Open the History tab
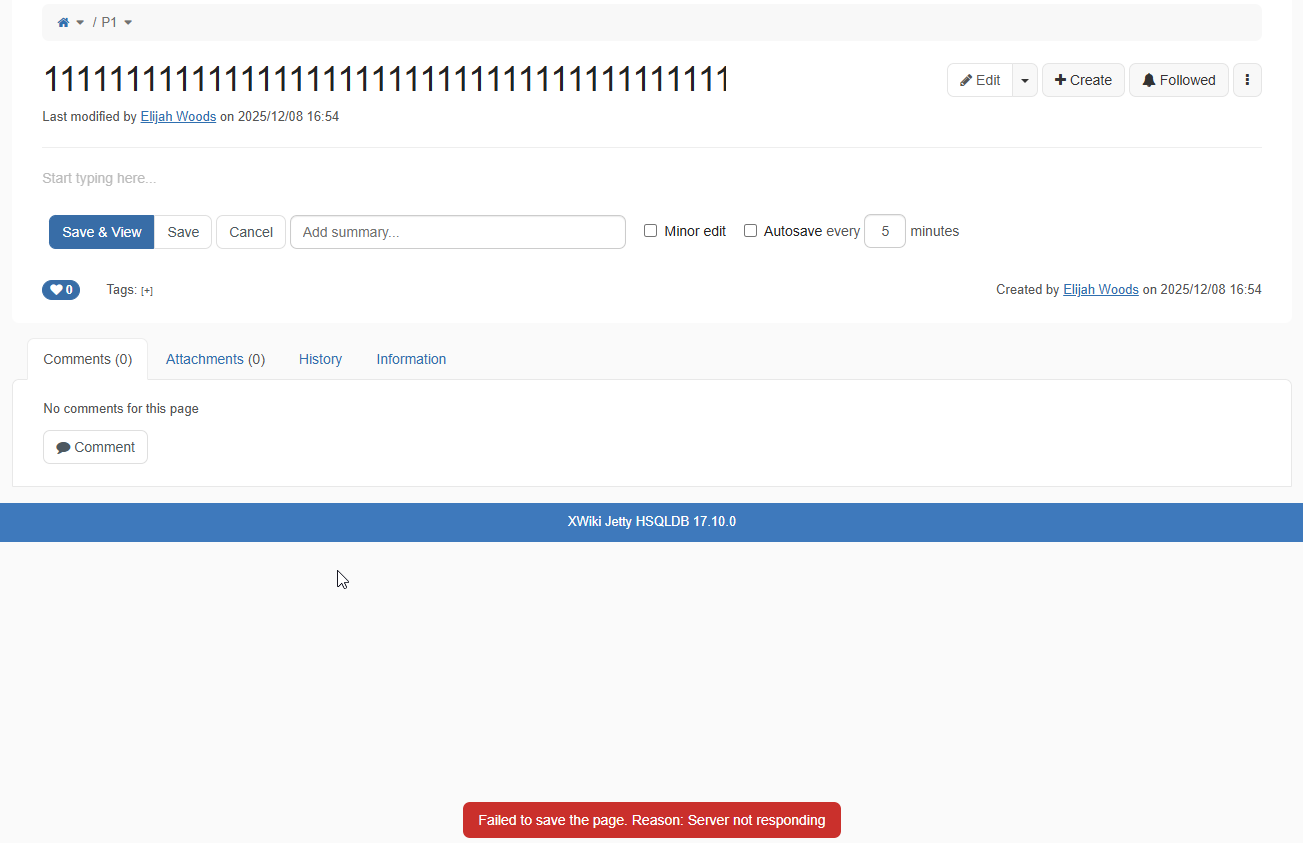The image size is (1303, 843). click(x=320, y=359)
